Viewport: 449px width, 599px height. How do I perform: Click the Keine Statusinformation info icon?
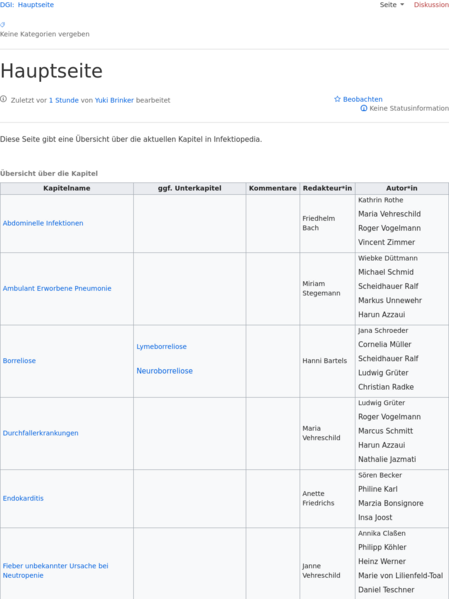[364, 108]
